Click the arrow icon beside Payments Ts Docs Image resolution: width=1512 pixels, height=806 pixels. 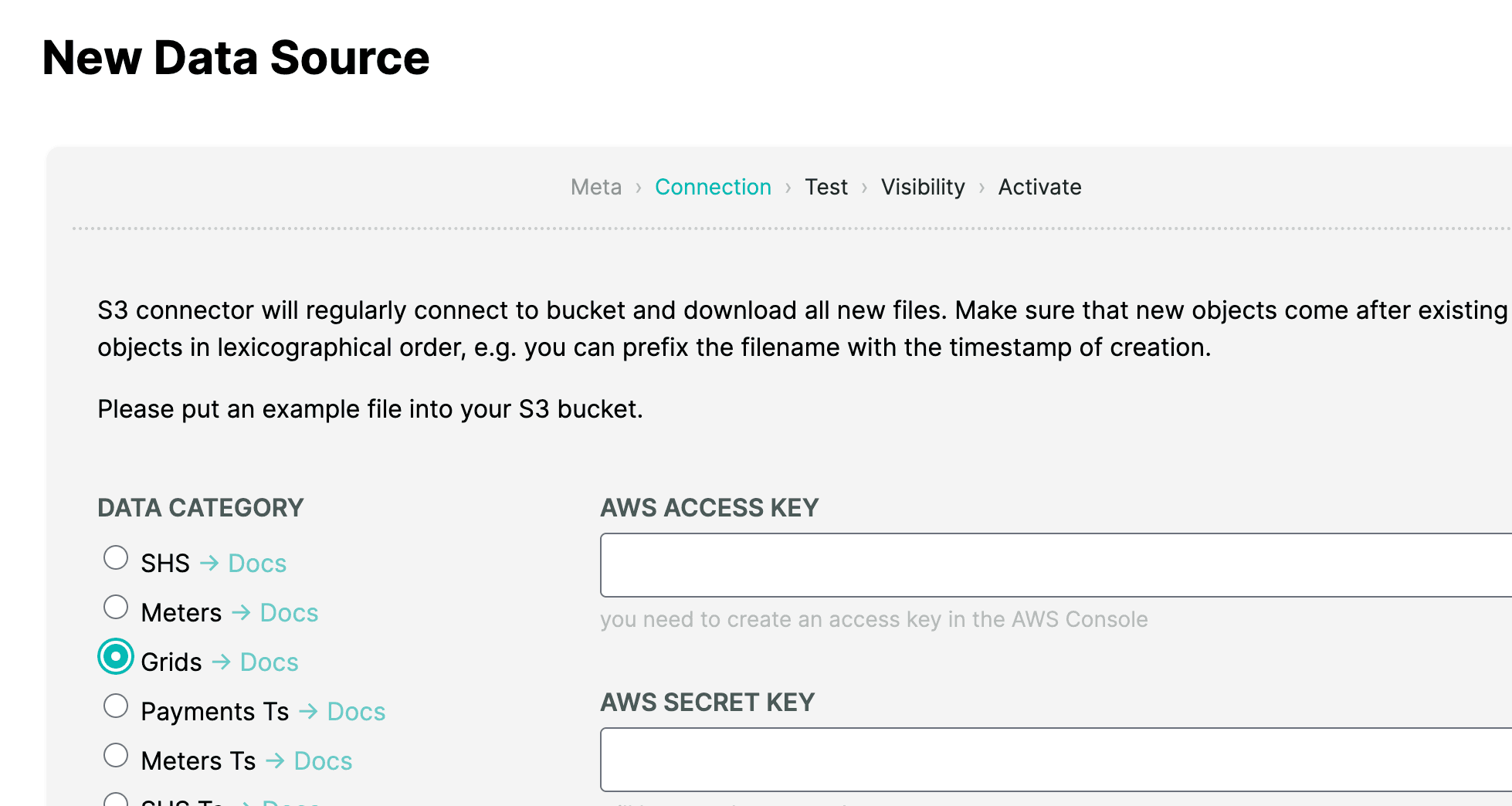(310, 710)
